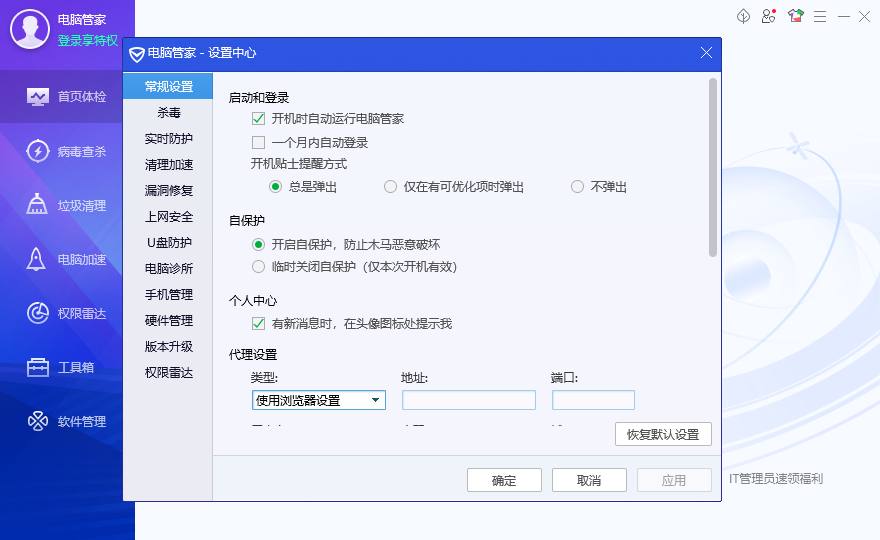Enable 一个月内自动登录 checkbox
Viewport: 880px width, 540px height.
tap(258, 143)
